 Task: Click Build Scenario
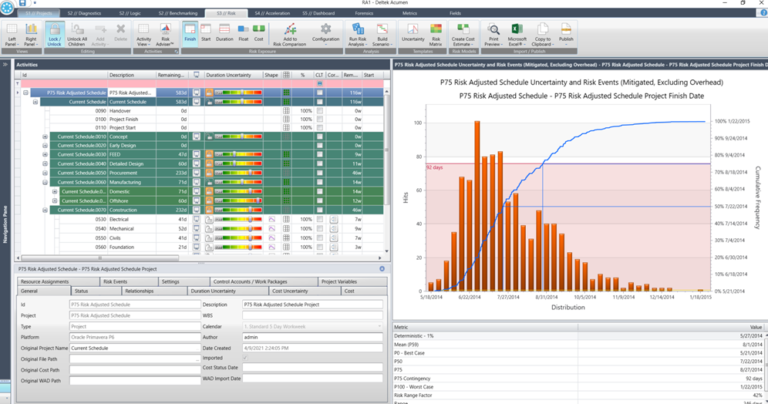click(382, 34)
